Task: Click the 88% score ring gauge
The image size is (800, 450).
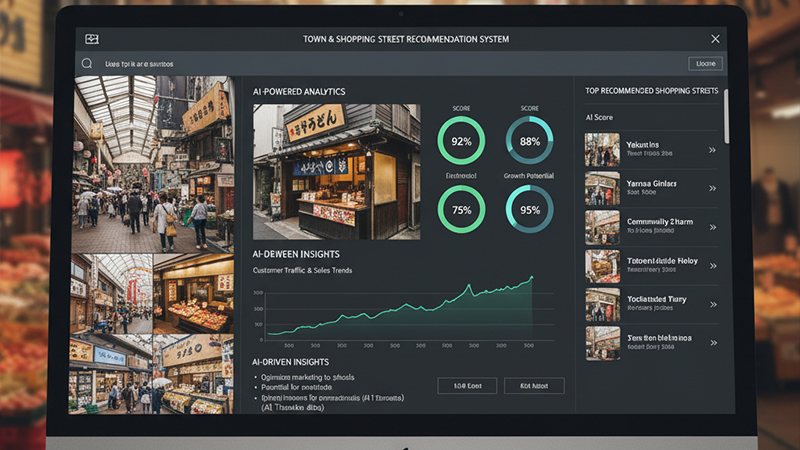Action: tap(529, 141)
